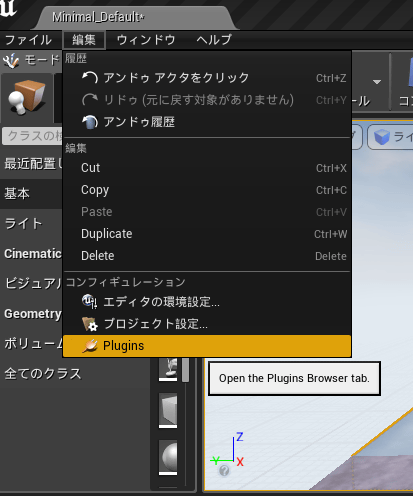Select the ボリューム category
The width and height of the screenshot is (413, 496).
31,344
